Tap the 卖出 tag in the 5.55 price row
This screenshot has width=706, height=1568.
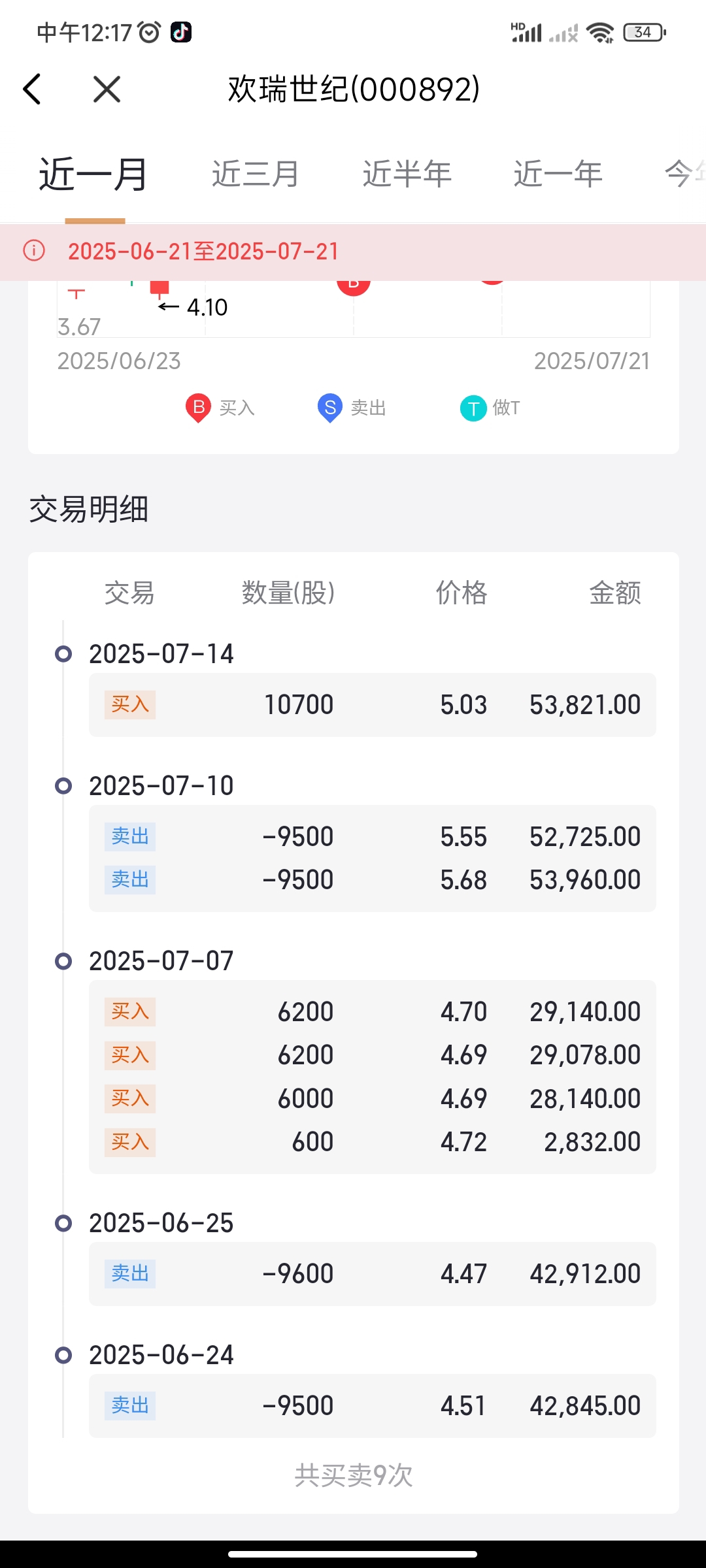pos(130,837)
